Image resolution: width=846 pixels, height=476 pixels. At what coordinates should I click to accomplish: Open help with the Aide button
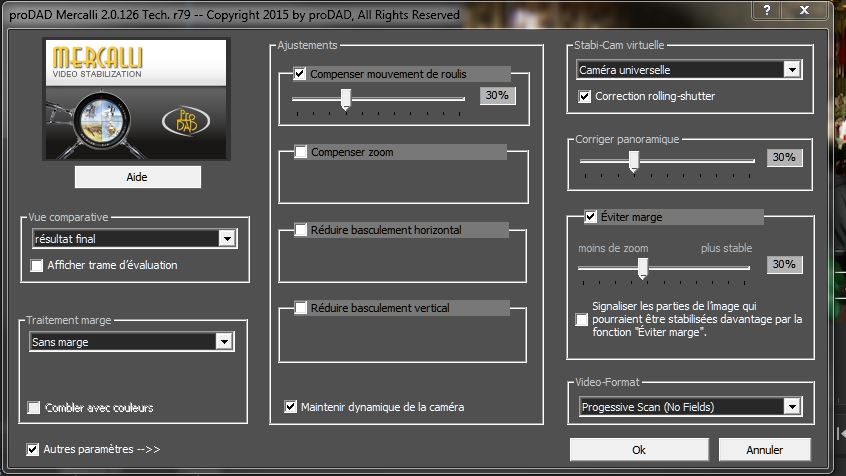pyautogui.click(x=138, y=177)
